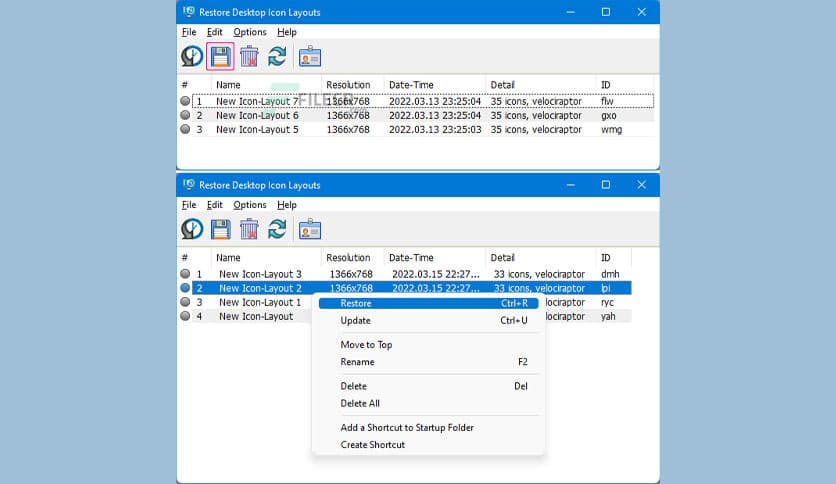Click the Date-Time column header in the upper window

click(x=411, y=85)
